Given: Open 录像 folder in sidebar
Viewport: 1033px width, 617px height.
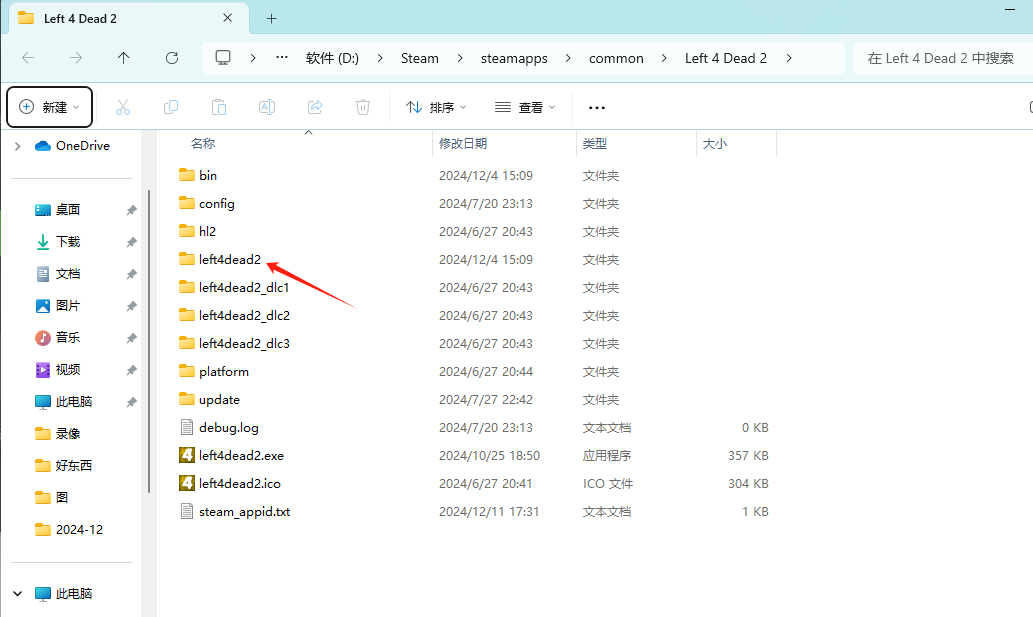Looking at the screenshot, I should pyautogui.click(x=57, y=433).
